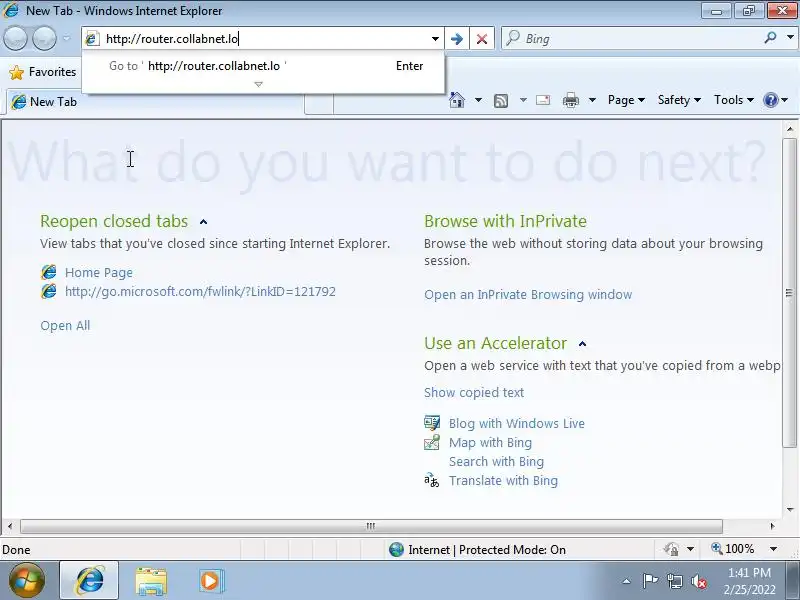Click Blog with Windows Live link

tap(517, 423)
